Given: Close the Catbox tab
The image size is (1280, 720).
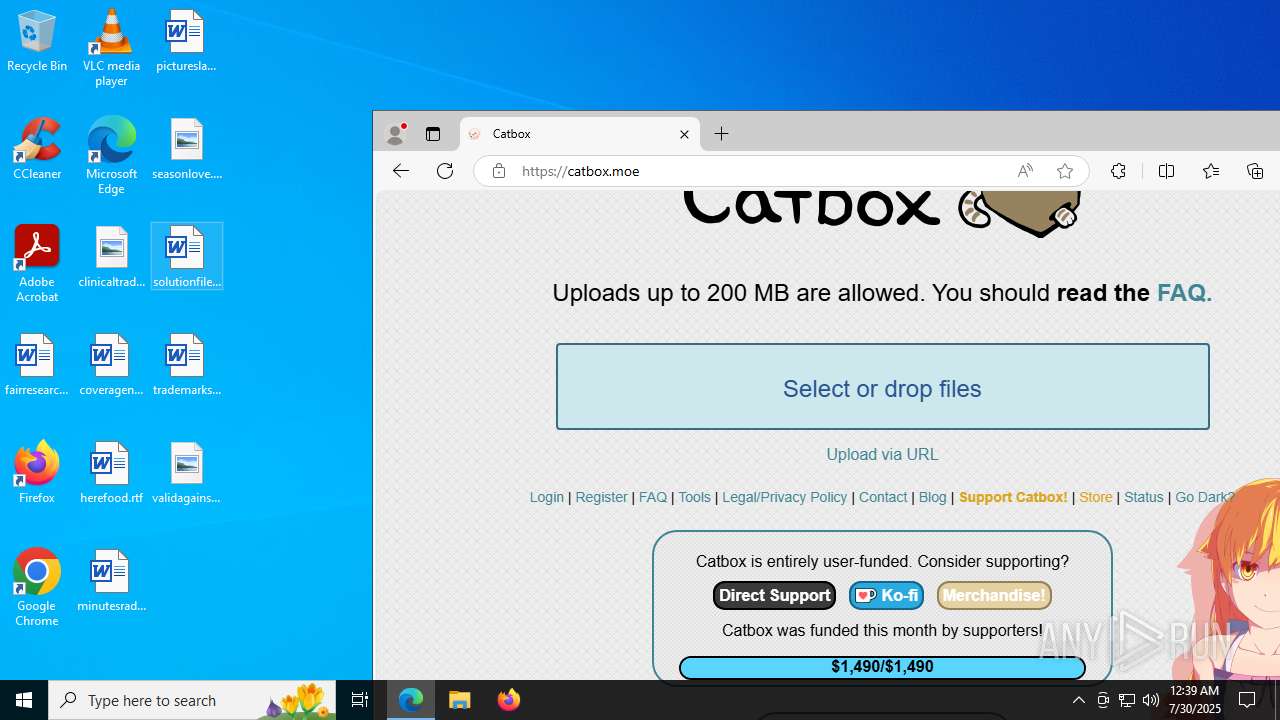Looking at the screenshot, I should point(684,134).
